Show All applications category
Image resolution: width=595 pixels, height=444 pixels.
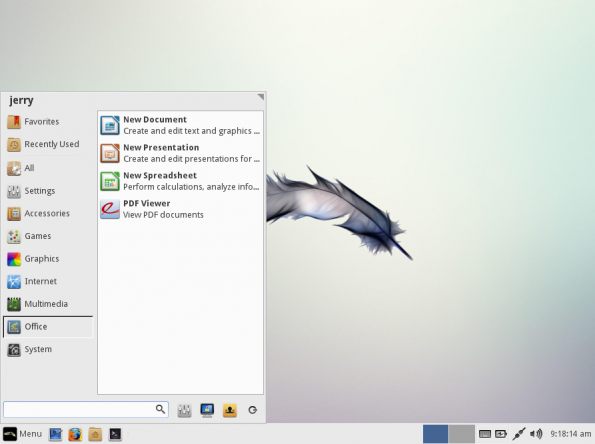pos(48,168)
